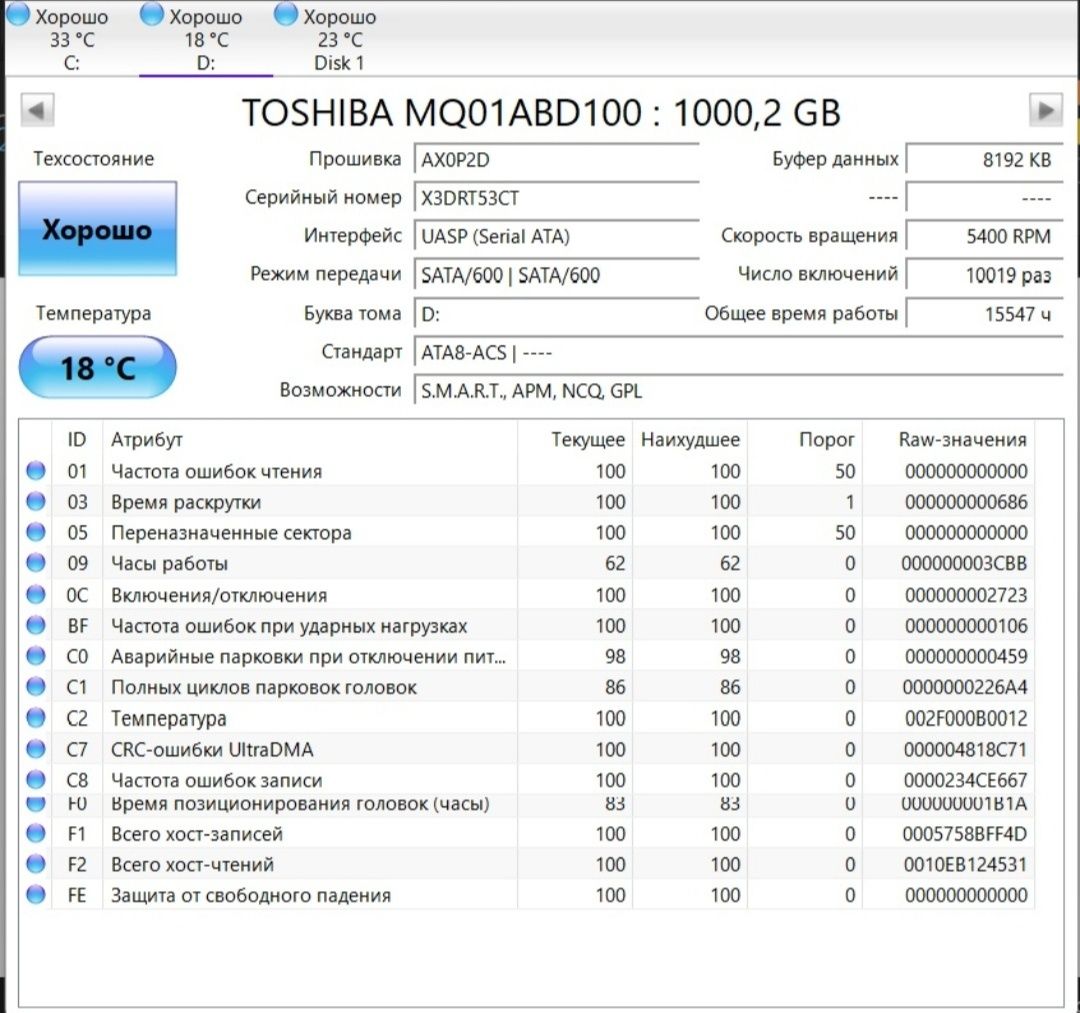Select the Всего хост-записей row text
The image size is (1080, 1013).
coord(197,833)
